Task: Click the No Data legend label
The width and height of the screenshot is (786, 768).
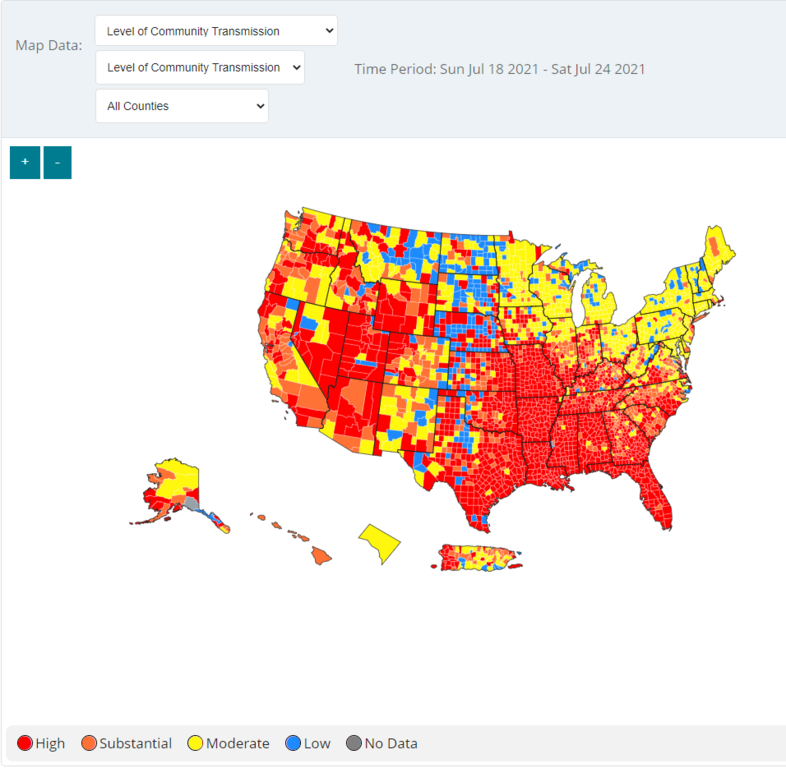Action: (391, 744)
